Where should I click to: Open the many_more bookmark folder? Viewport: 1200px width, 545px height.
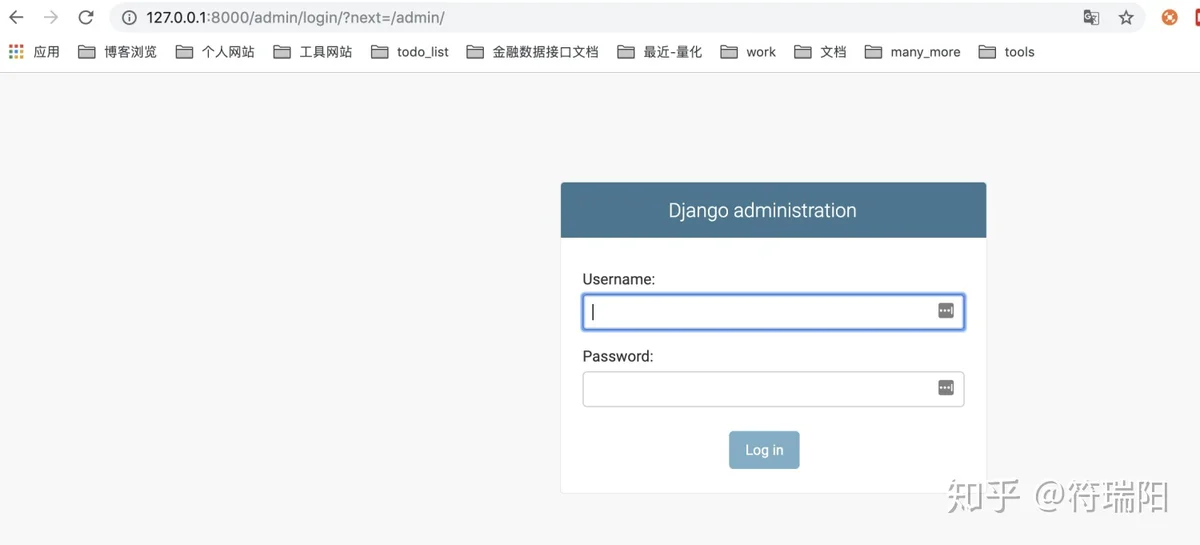(x=913, y=52)
